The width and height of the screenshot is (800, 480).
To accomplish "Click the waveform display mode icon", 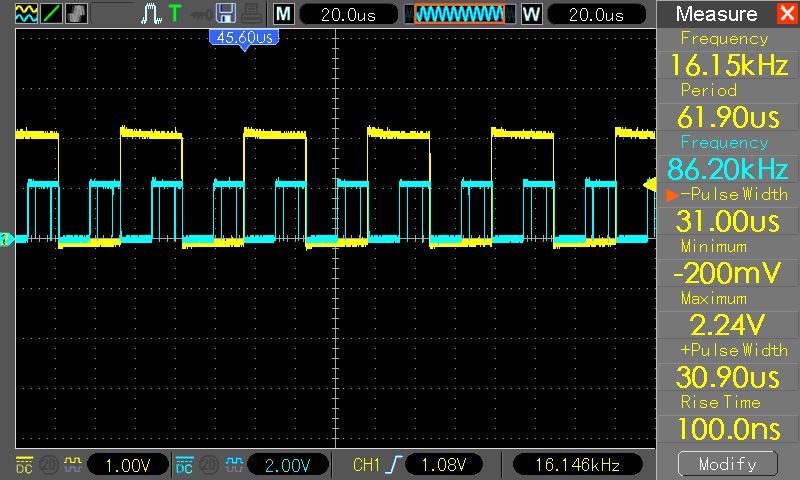I will click(x=26, y=14).
